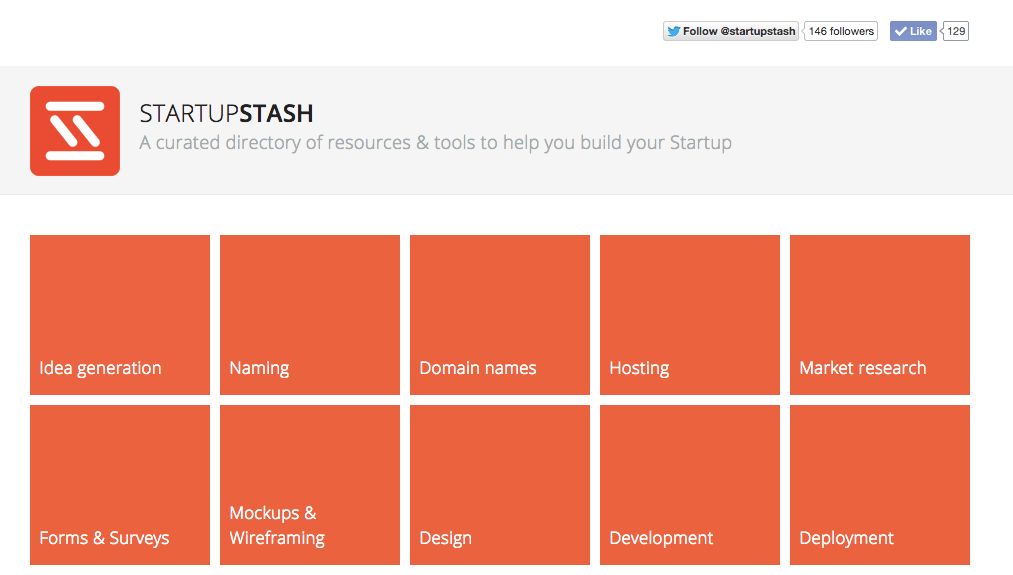Click the STARTUPSTASH site title

coord(227,114)
